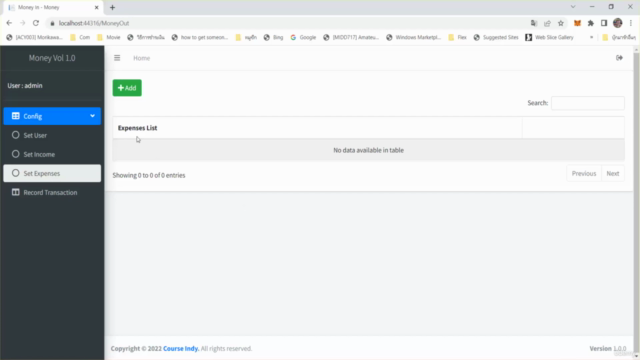Open the Chrome profile avatar

point(618,23)
